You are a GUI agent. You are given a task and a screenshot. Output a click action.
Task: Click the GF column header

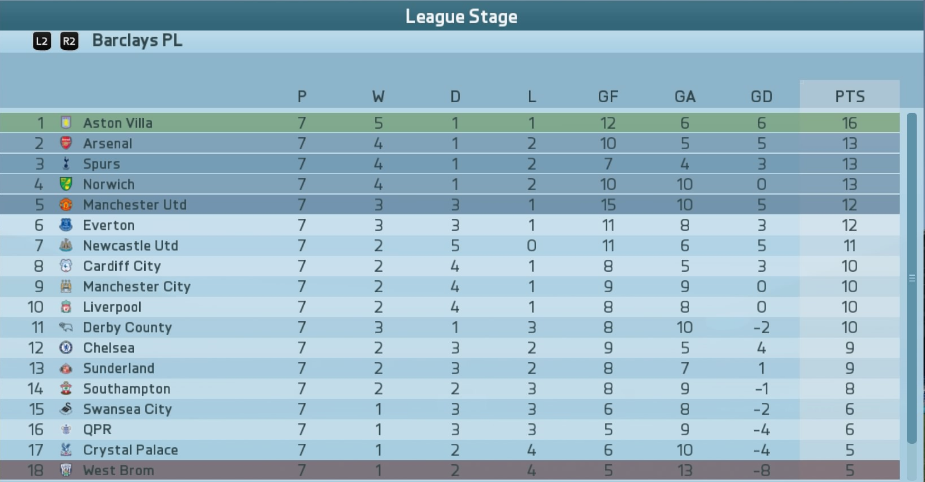tap(608, 96)
